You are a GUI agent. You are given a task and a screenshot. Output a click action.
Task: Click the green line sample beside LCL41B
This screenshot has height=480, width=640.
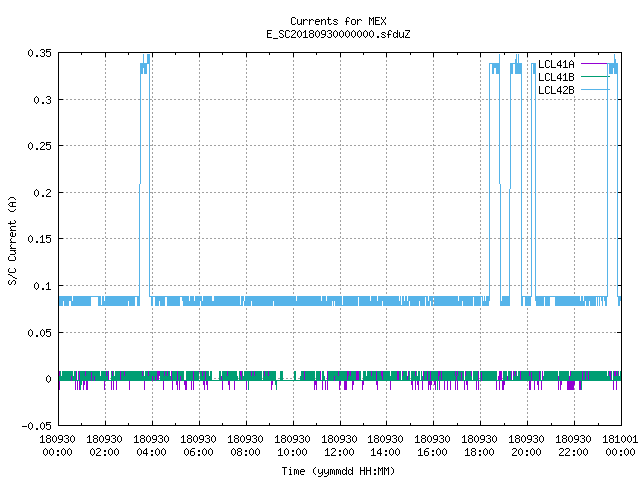(x=595, y=77)
